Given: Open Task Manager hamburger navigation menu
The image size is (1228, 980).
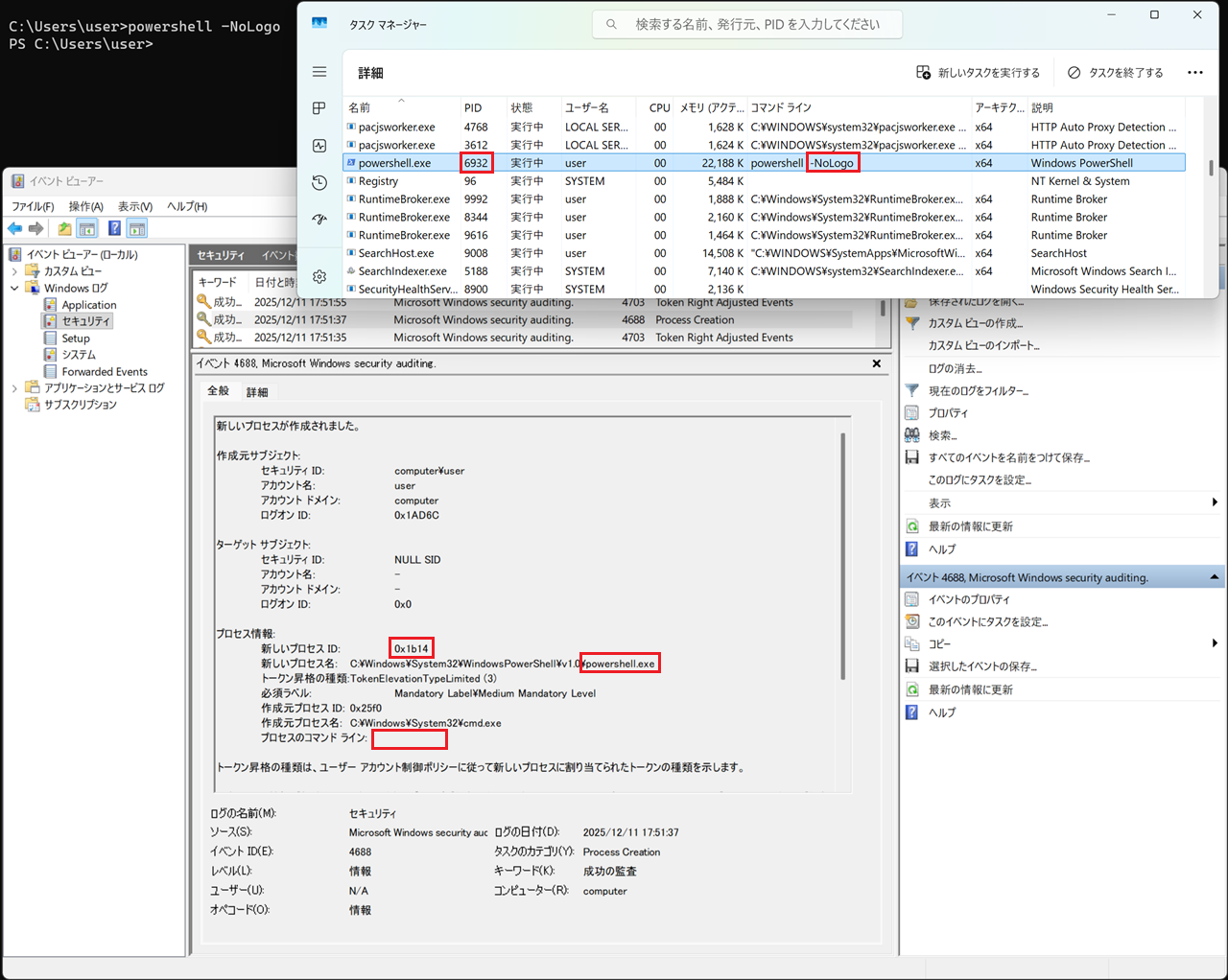Looking at the screenshot, I should pyautogui.click(x=319, y=72).
